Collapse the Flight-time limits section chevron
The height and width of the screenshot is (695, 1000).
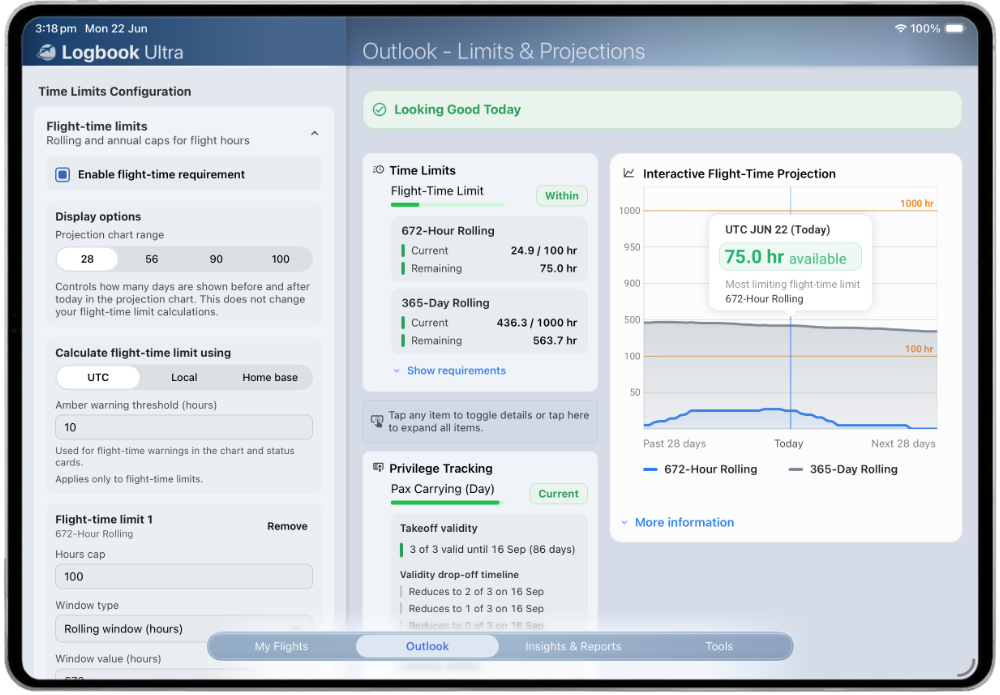click(x=314, y=133)
